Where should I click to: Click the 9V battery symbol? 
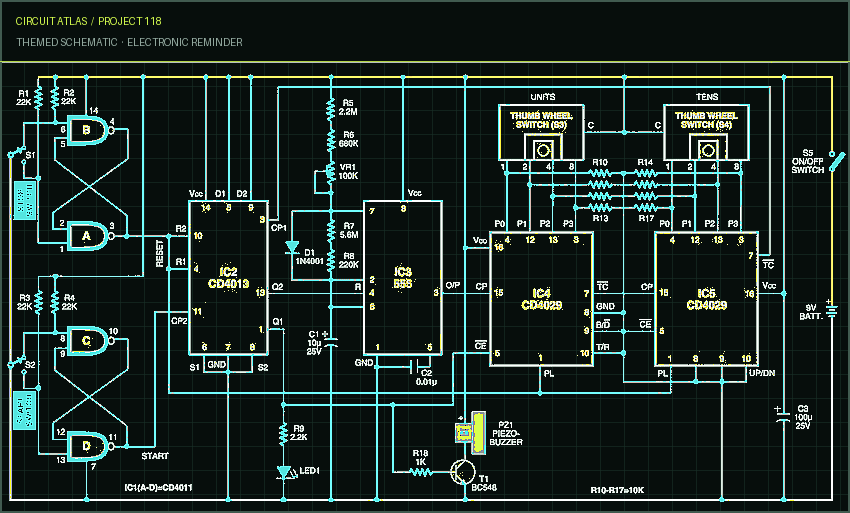[x=831, y=310]
